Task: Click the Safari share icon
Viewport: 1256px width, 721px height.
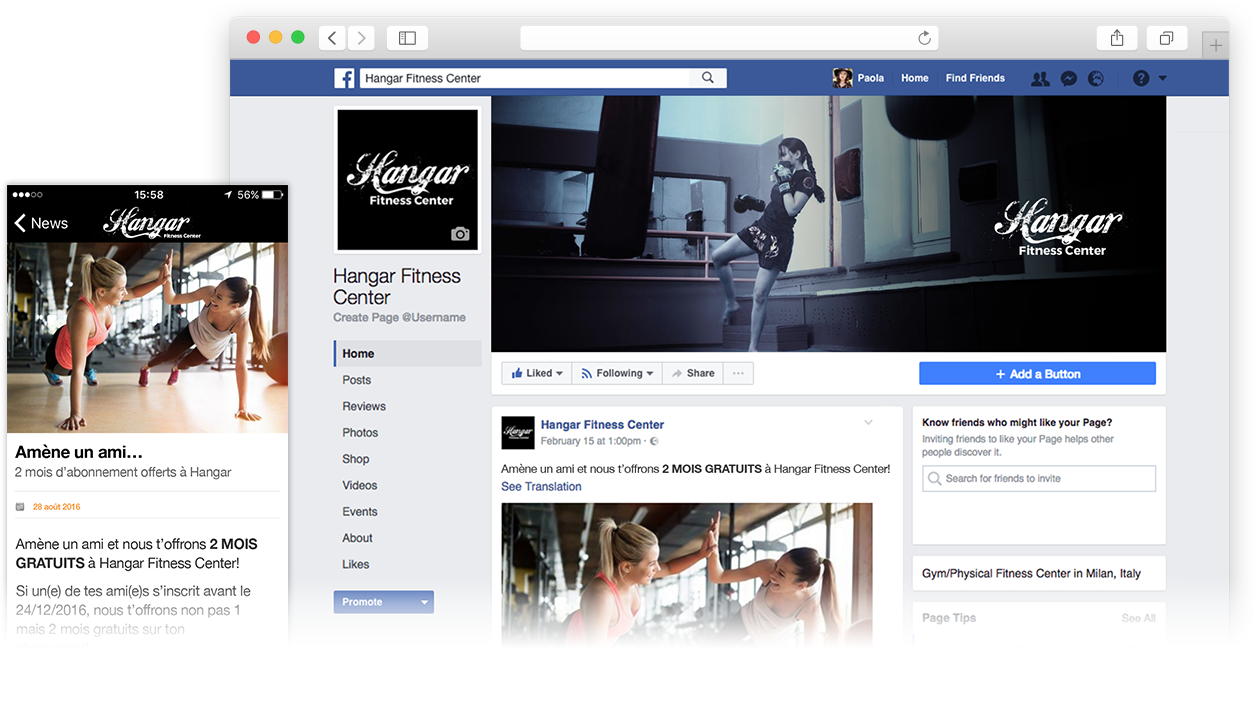Action: point(1117,38)
